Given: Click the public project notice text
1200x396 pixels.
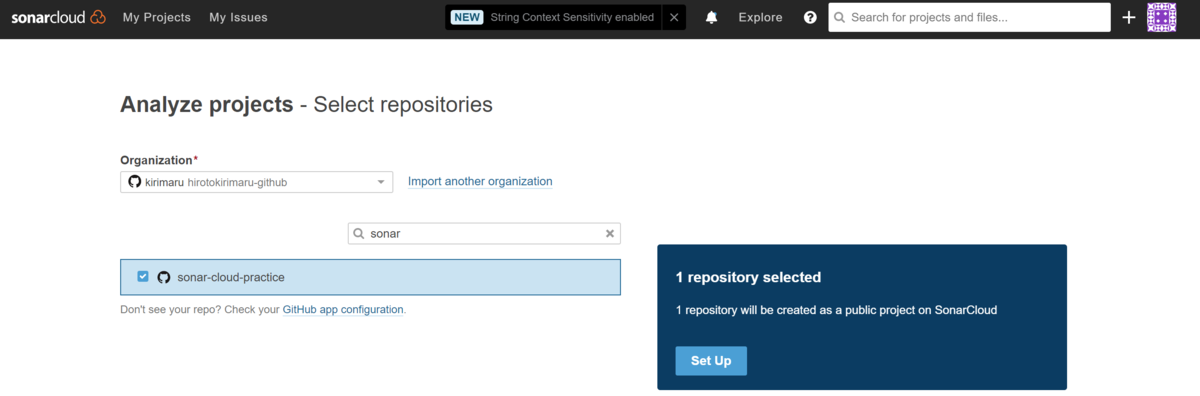Looking at the screenshot, I should (836, 310).
